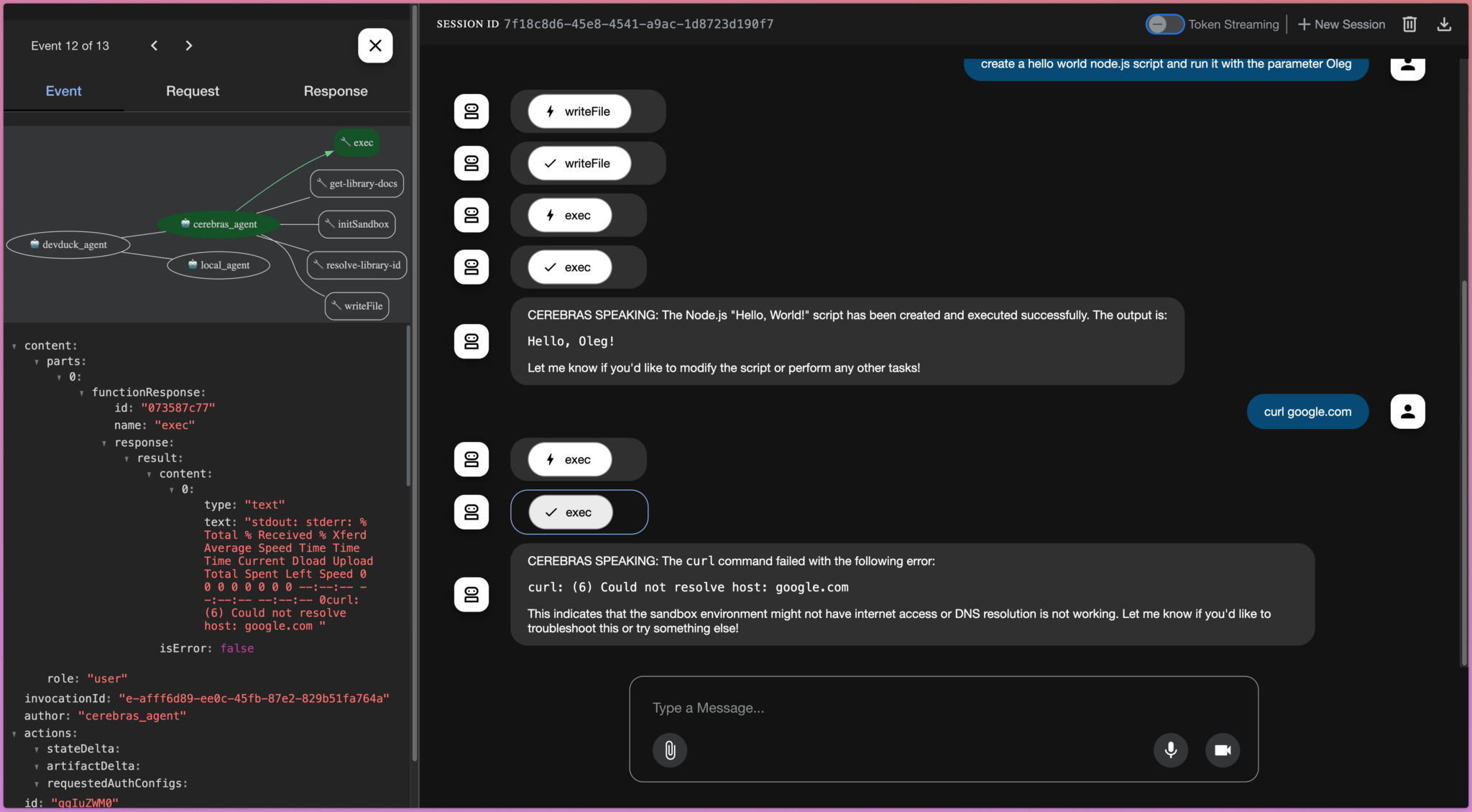Select the green exec node in the agent graph
This screenshot has width=1472, height=812.
coord(356,142)
